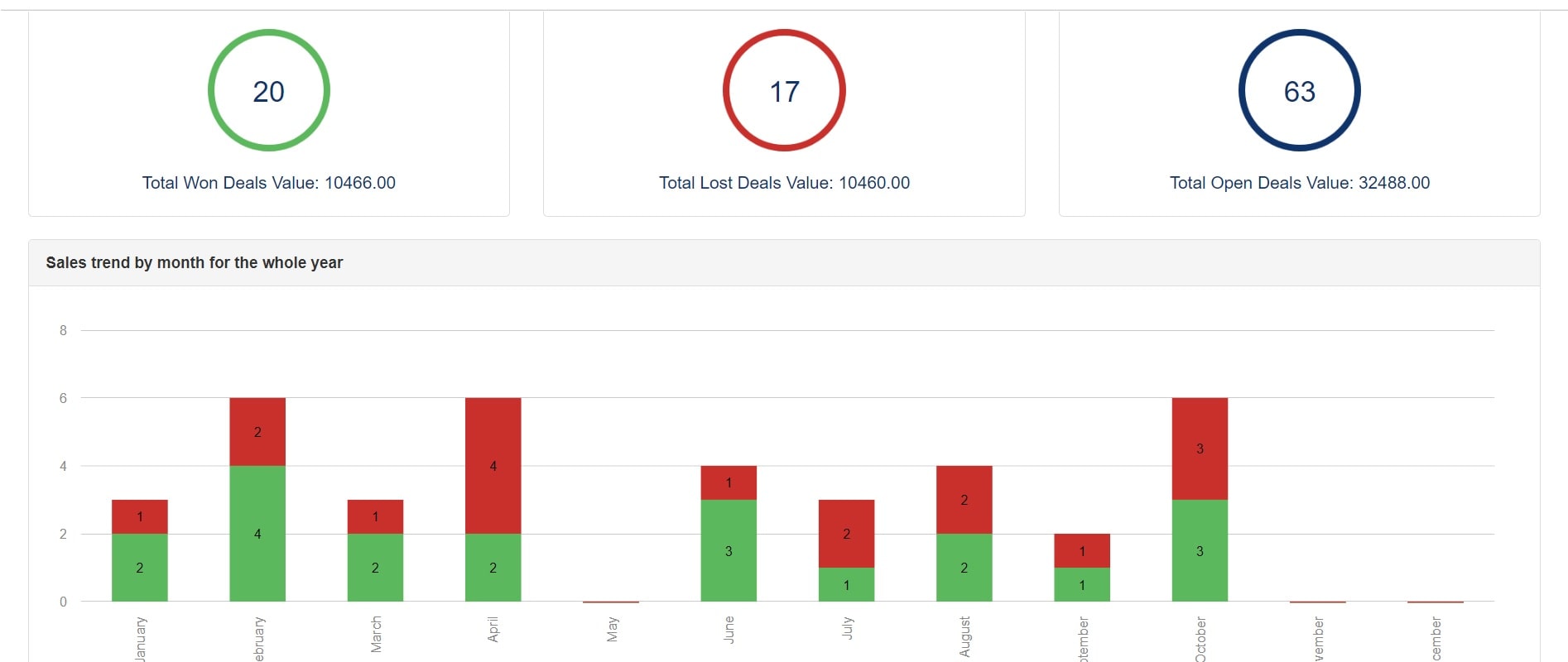Click September's red bar segment labeled 1

point(1081,551)
